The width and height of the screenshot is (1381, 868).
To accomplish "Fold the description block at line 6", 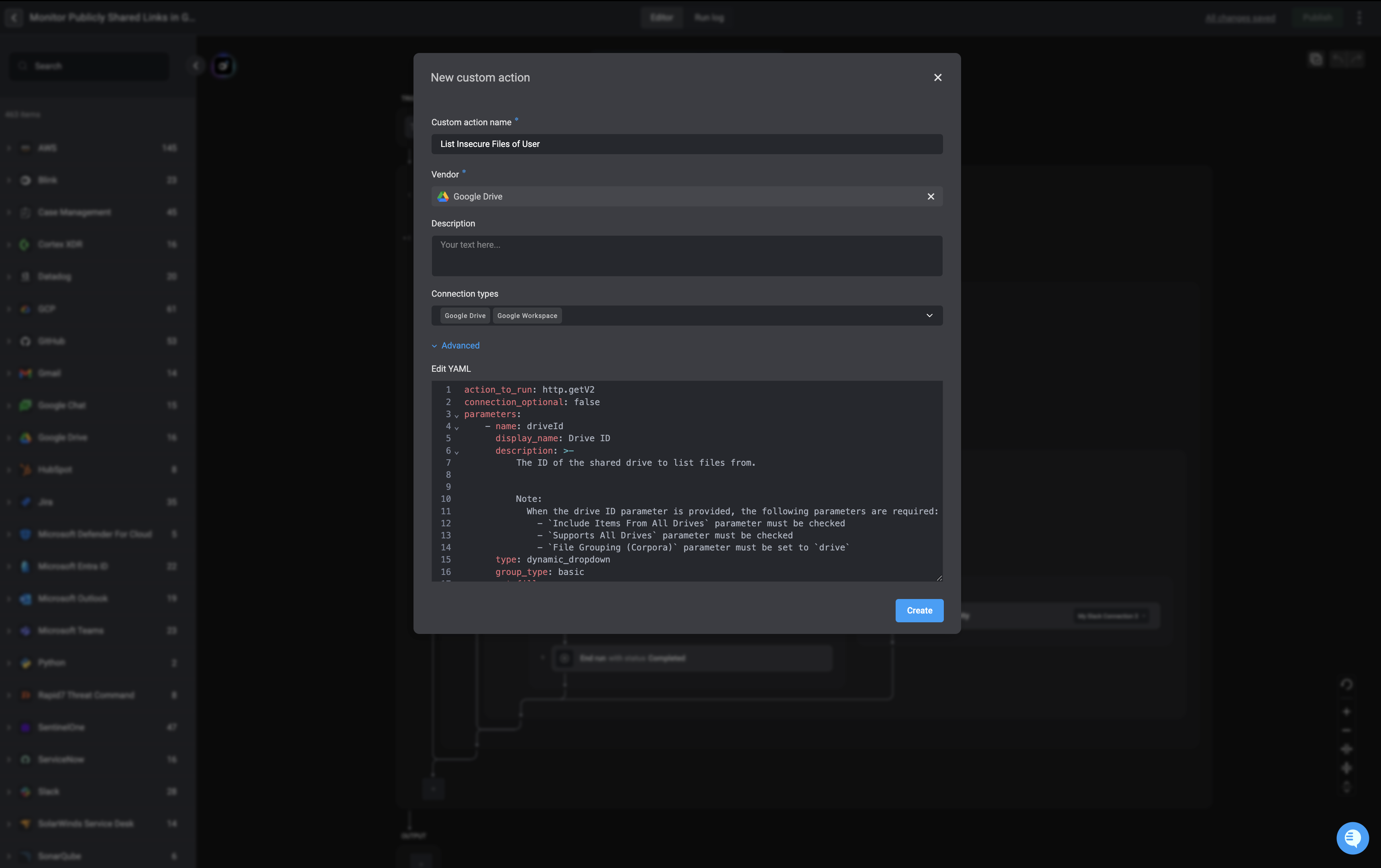I will tap(456, 452).
